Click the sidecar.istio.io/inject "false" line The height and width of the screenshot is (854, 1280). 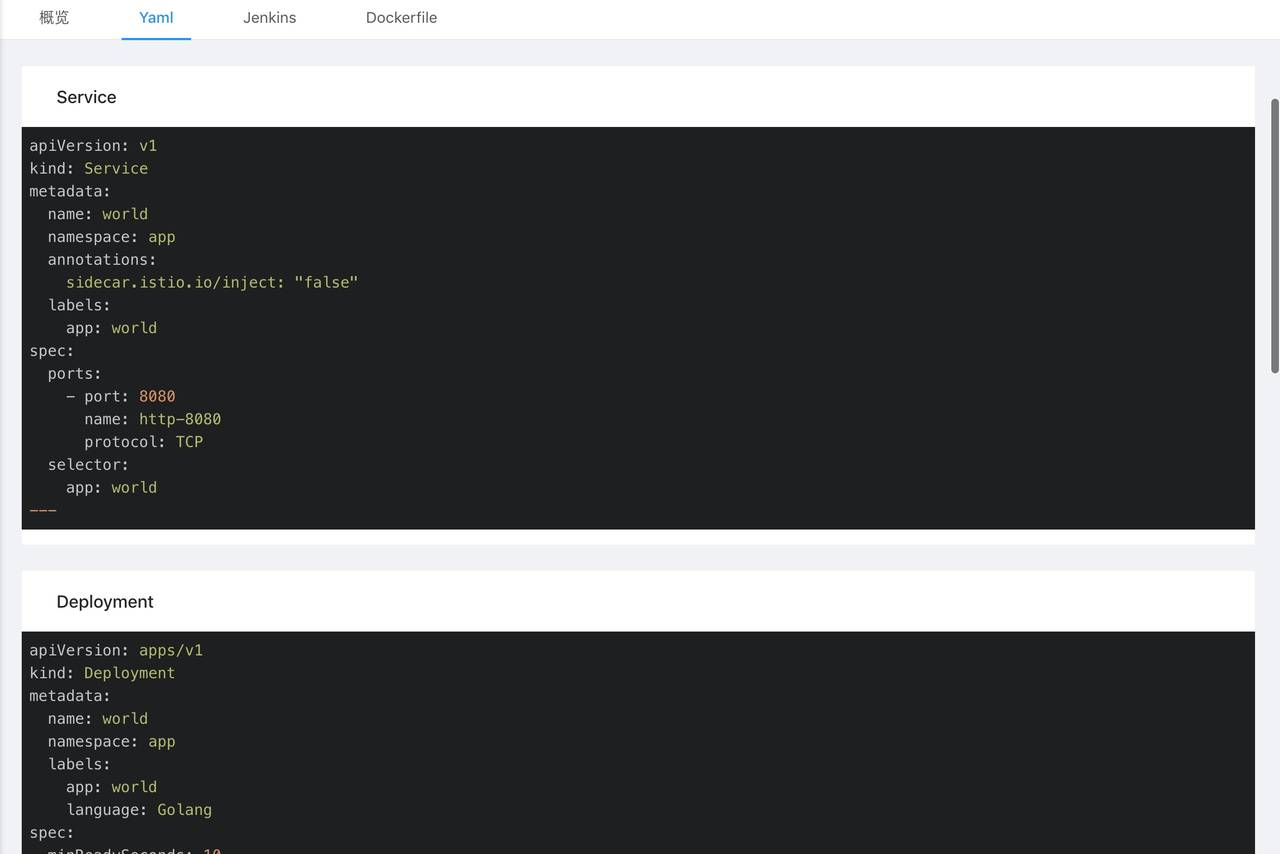pyautogui.click(x=212, y=283)
